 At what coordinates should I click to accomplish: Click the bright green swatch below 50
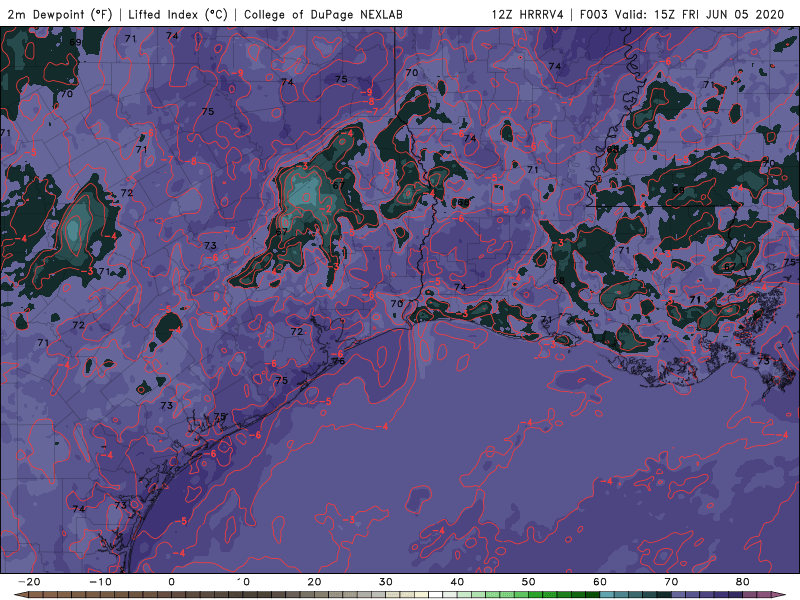536,595
